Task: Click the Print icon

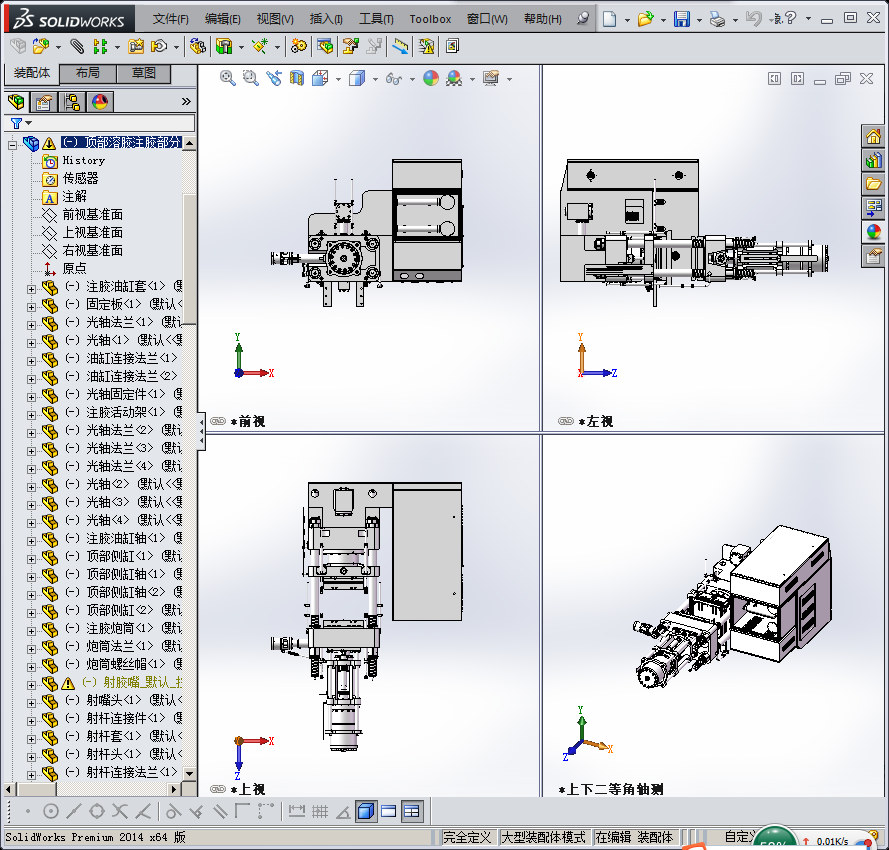Action: (x=717, y=19)
